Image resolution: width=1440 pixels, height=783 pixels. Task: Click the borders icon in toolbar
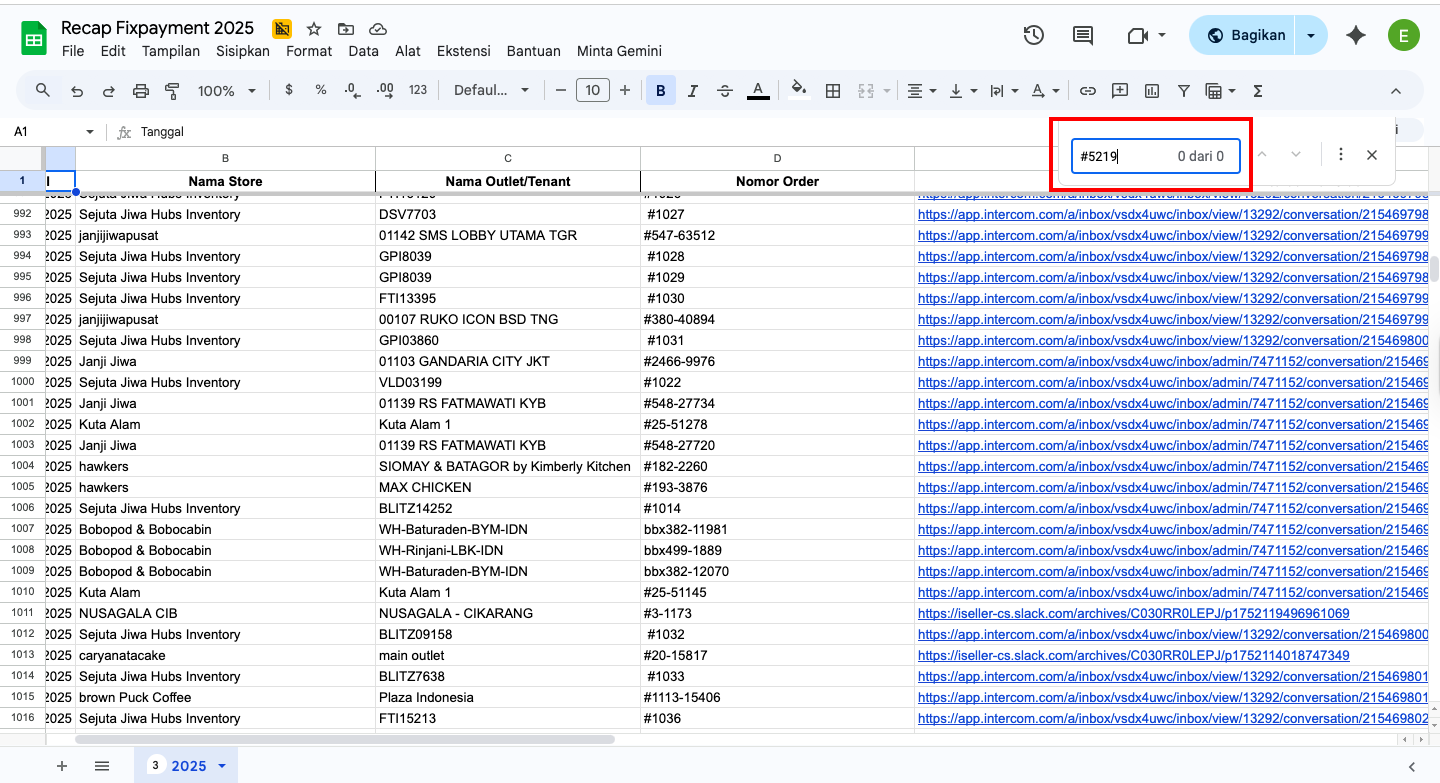(832, 91)
